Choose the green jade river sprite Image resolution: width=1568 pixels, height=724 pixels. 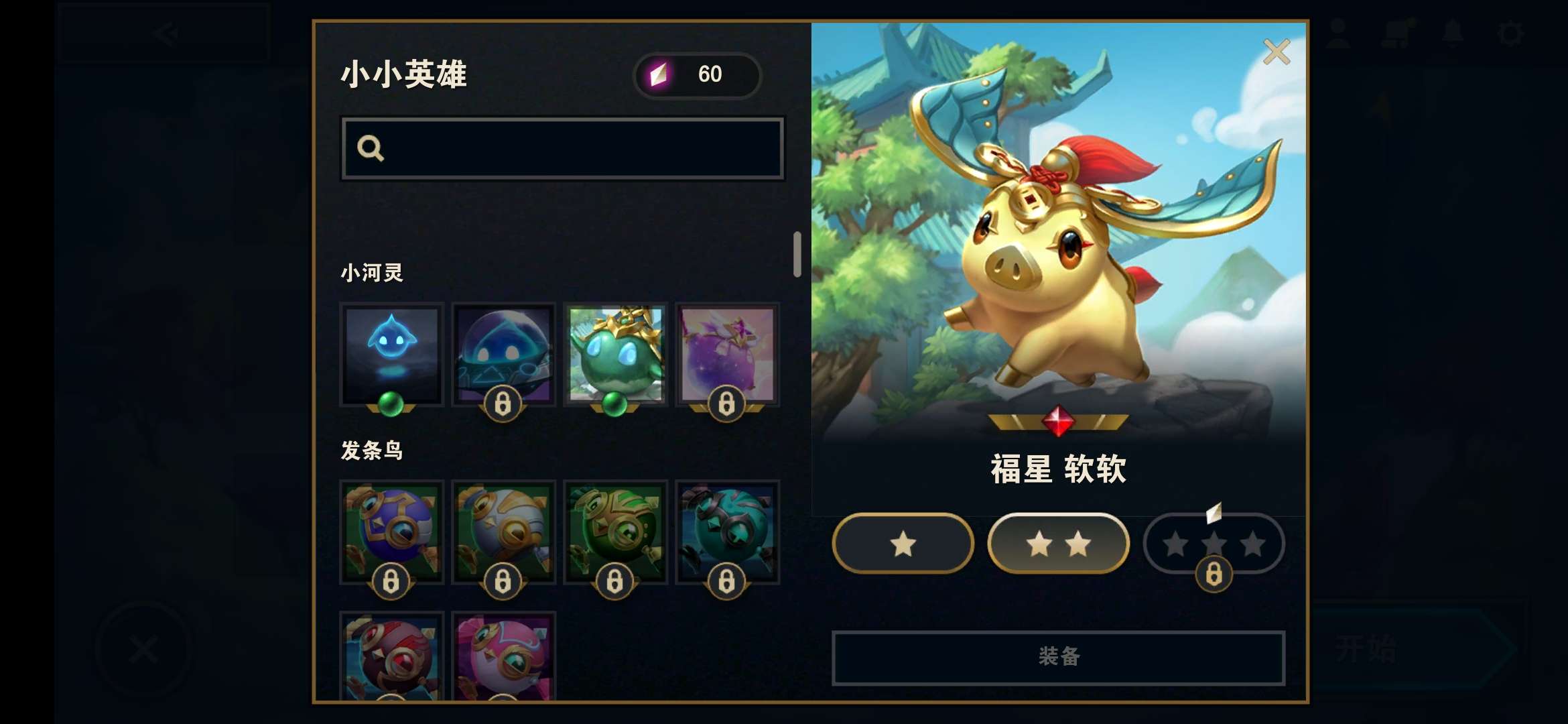pos(616,355)
